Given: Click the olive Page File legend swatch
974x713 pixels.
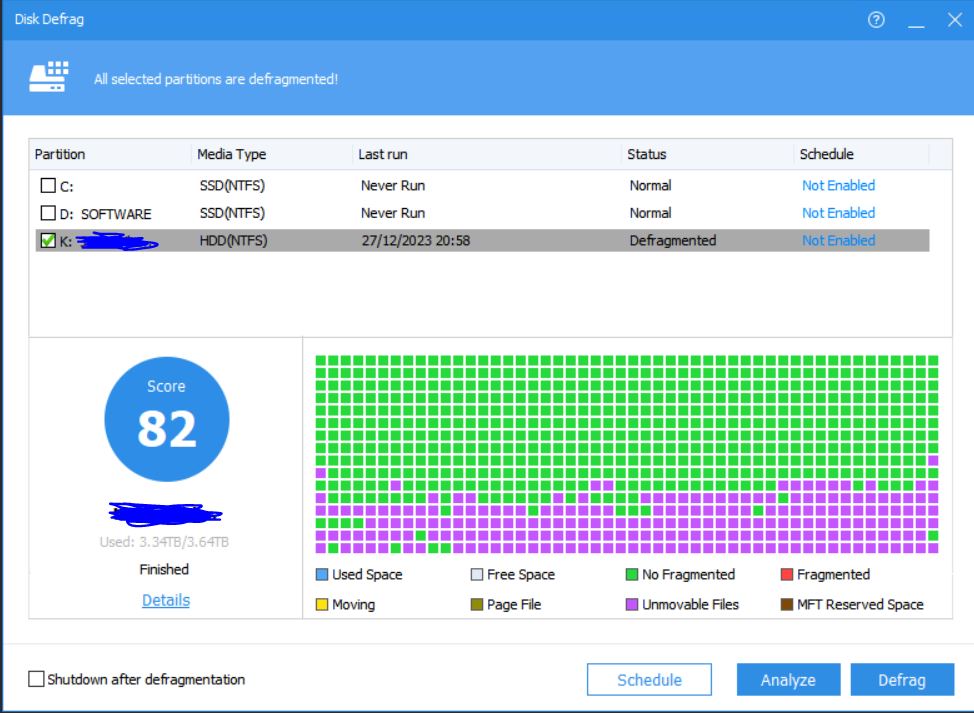Looking at the screenshot, I should click(x=476, y=604).
